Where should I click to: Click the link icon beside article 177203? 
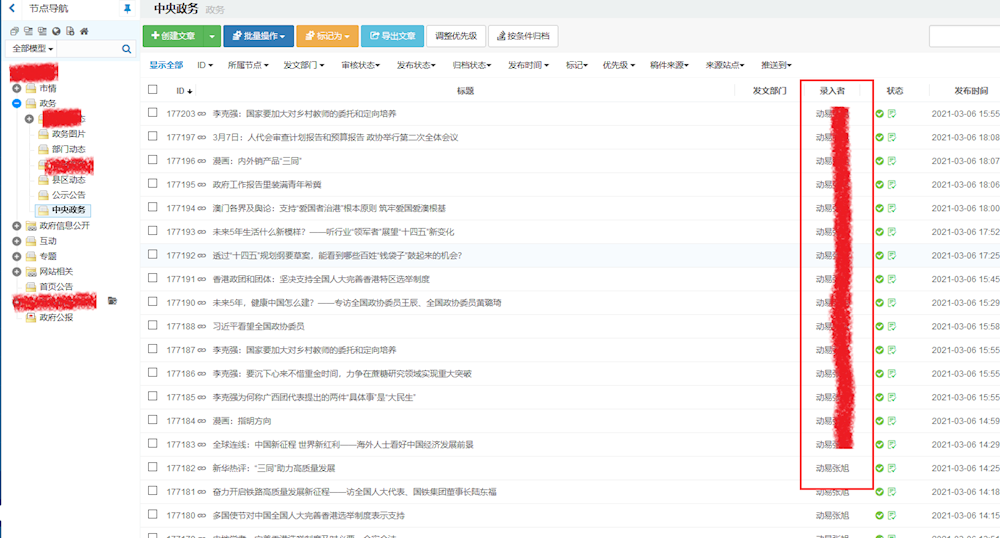coord(202,114)
